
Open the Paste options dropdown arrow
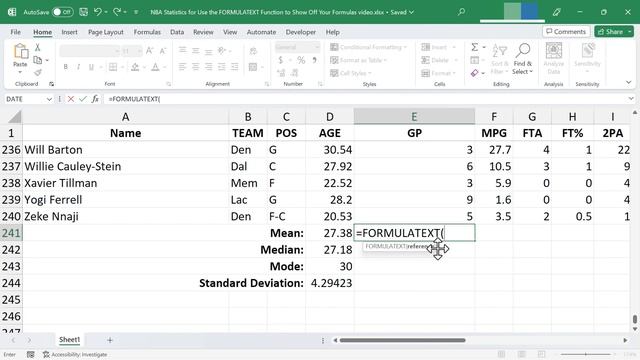click(x=20, y=72)
